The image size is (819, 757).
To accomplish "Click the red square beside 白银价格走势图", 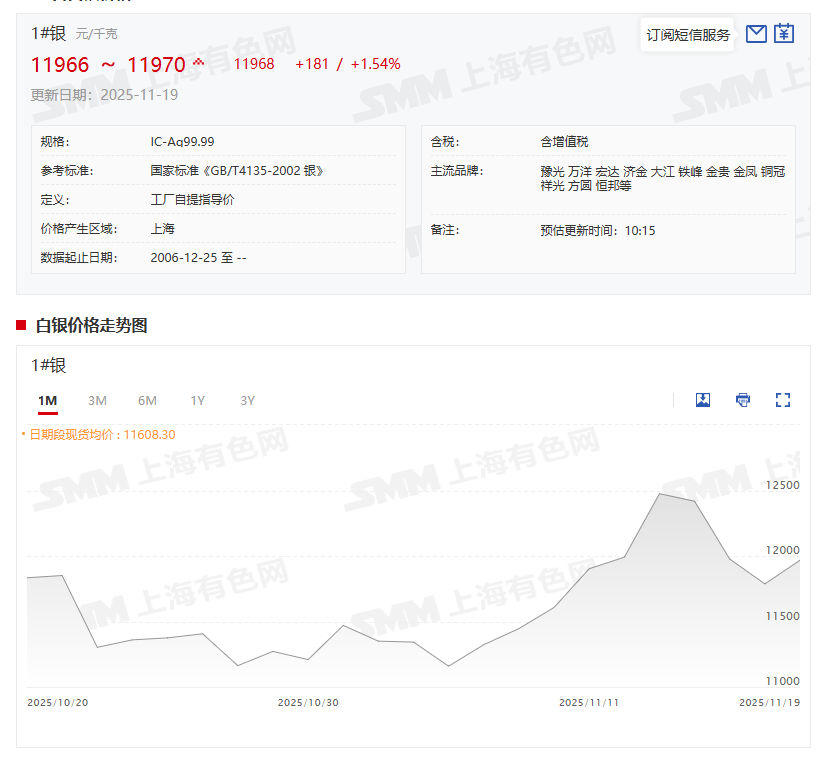I will pyautogui.click(x=21, y=325).
